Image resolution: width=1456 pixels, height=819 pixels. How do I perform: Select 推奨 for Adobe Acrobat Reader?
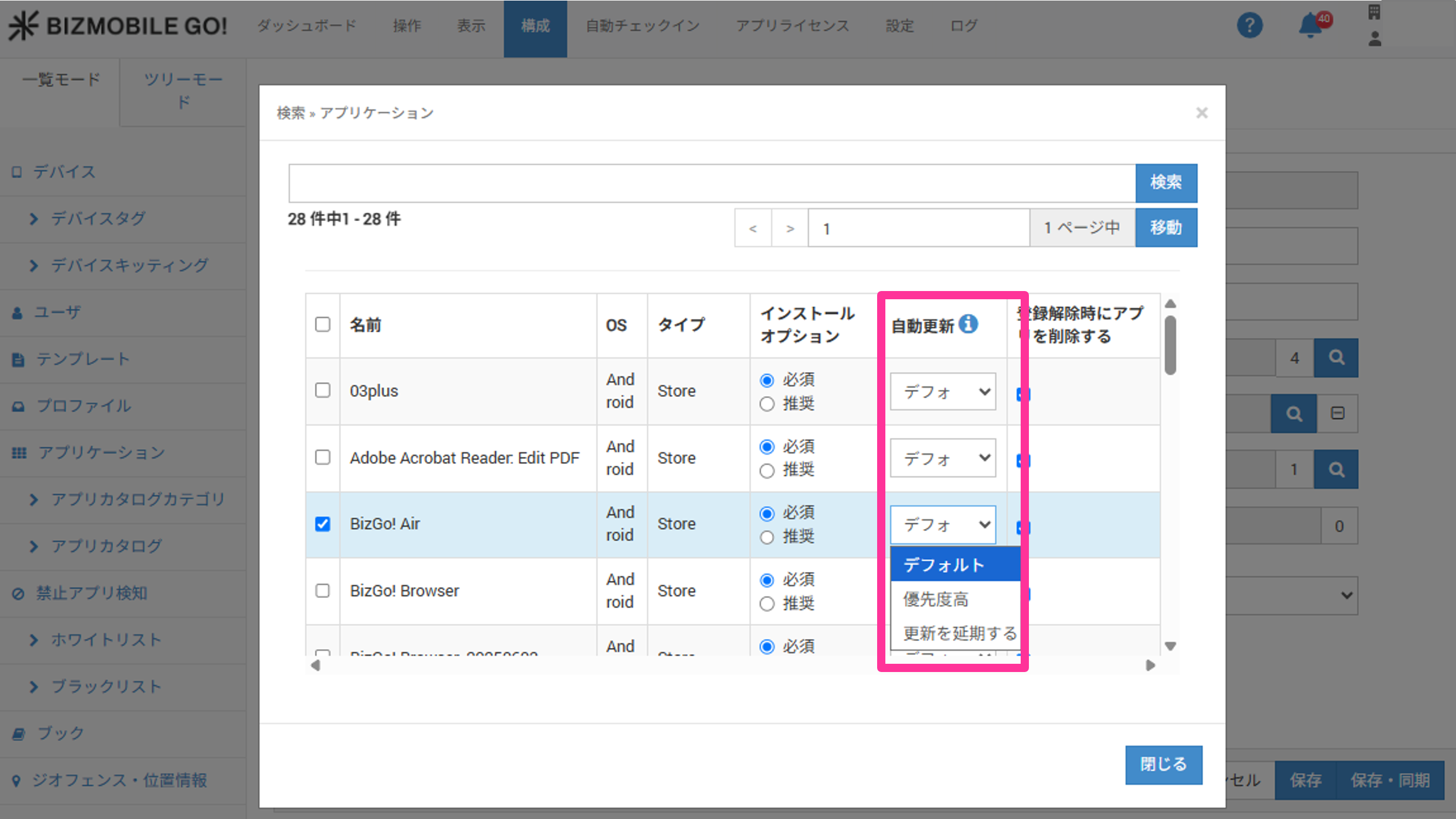tap(767, 470)
